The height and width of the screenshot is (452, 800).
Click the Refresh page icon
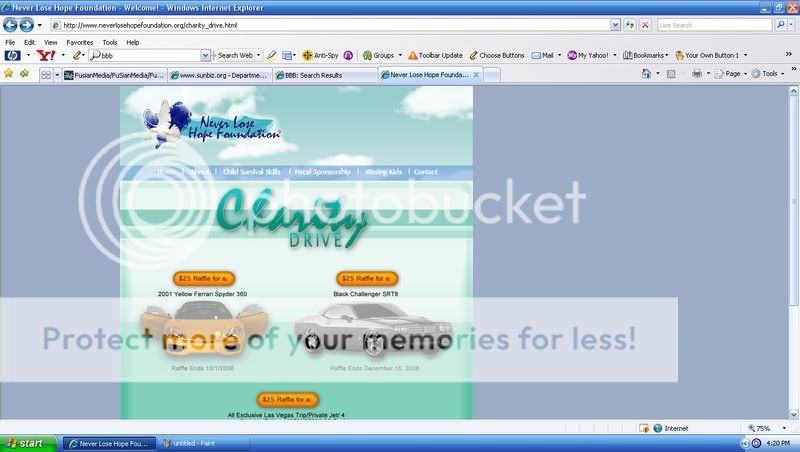point(630,24)
